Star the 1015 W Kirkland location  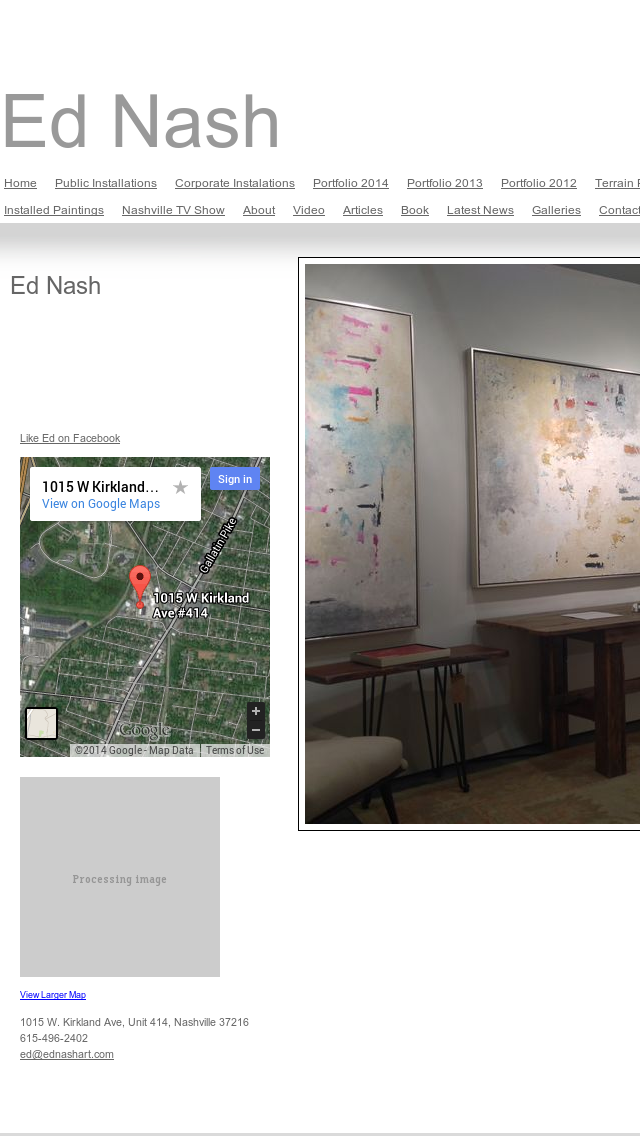point(180,488)
